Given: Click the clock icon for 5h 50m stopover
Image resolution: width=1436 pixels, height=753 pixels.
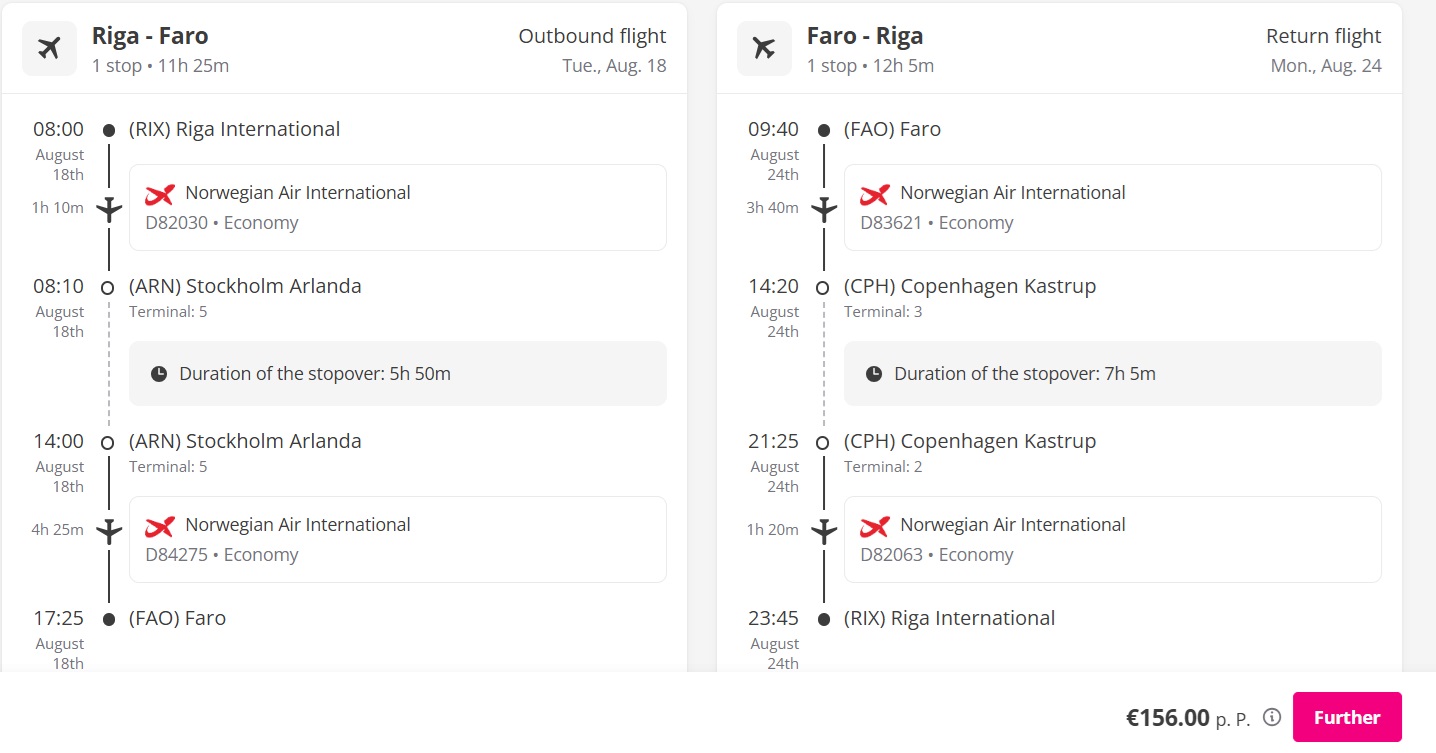Looking at the screenshot, I should [x=159, y=374].
